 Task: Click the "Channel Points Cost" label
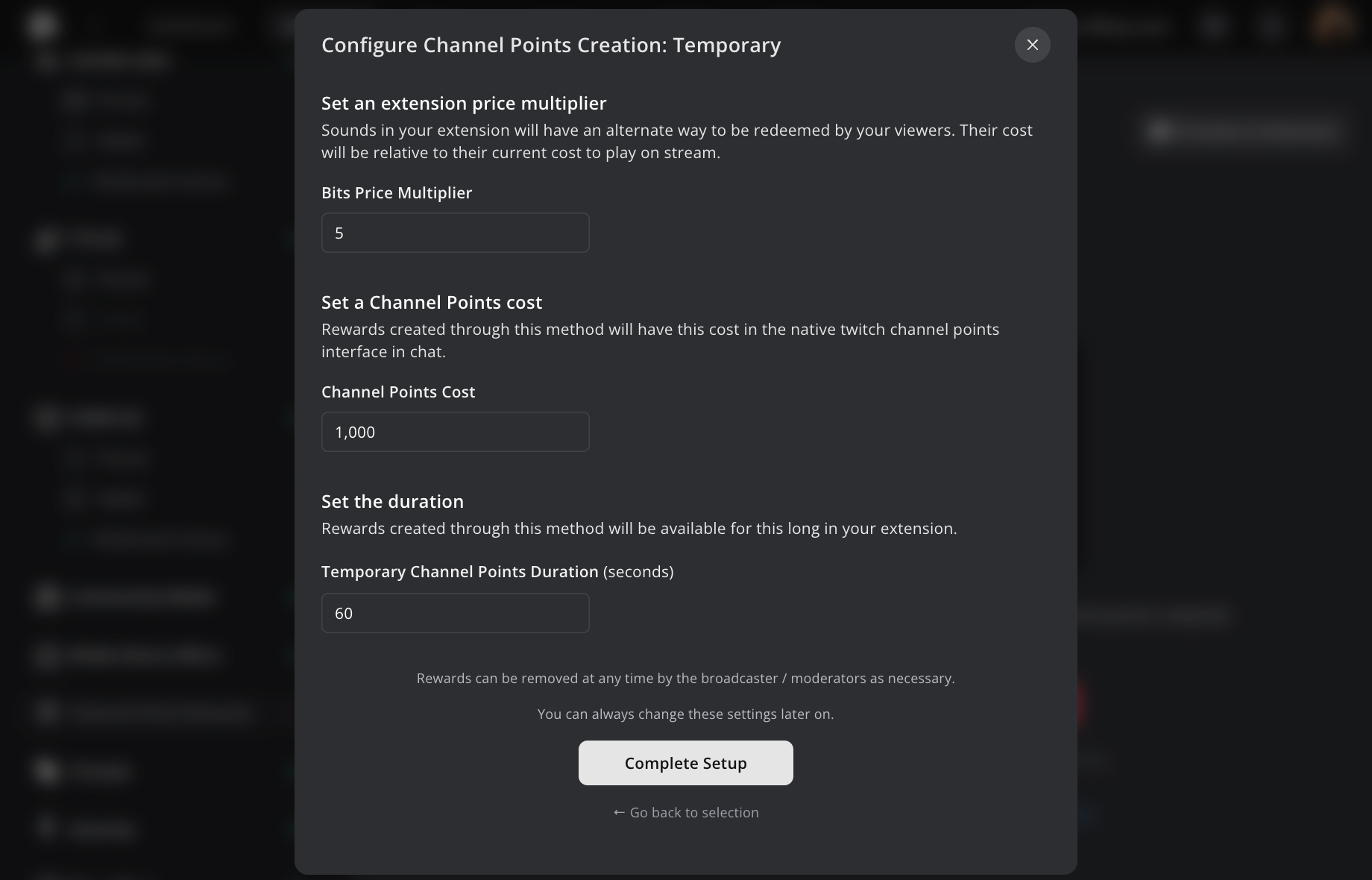tap(398, 392)
